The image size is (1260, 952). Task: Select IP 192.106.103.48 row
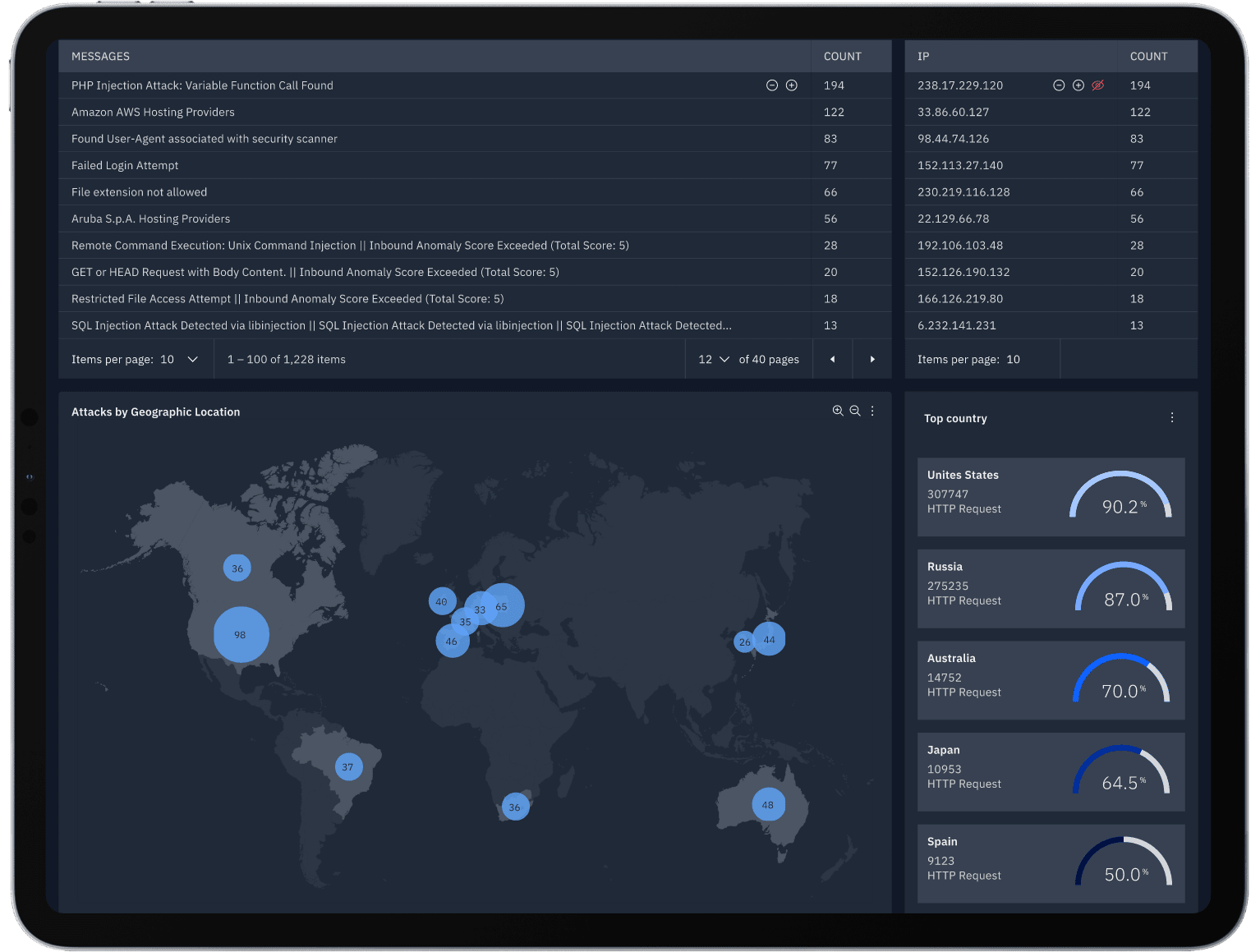click(x=1051, y=246)
